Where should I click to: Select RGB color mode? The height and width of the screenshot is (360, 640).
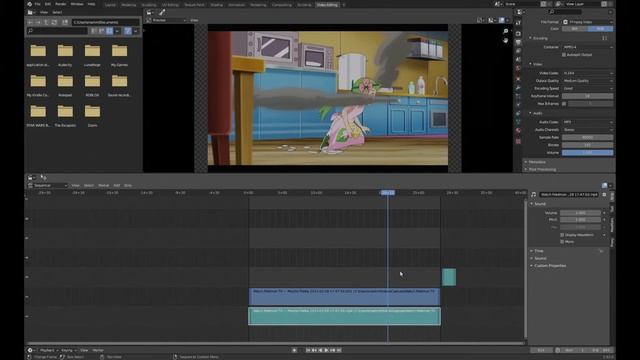[600, 29]
